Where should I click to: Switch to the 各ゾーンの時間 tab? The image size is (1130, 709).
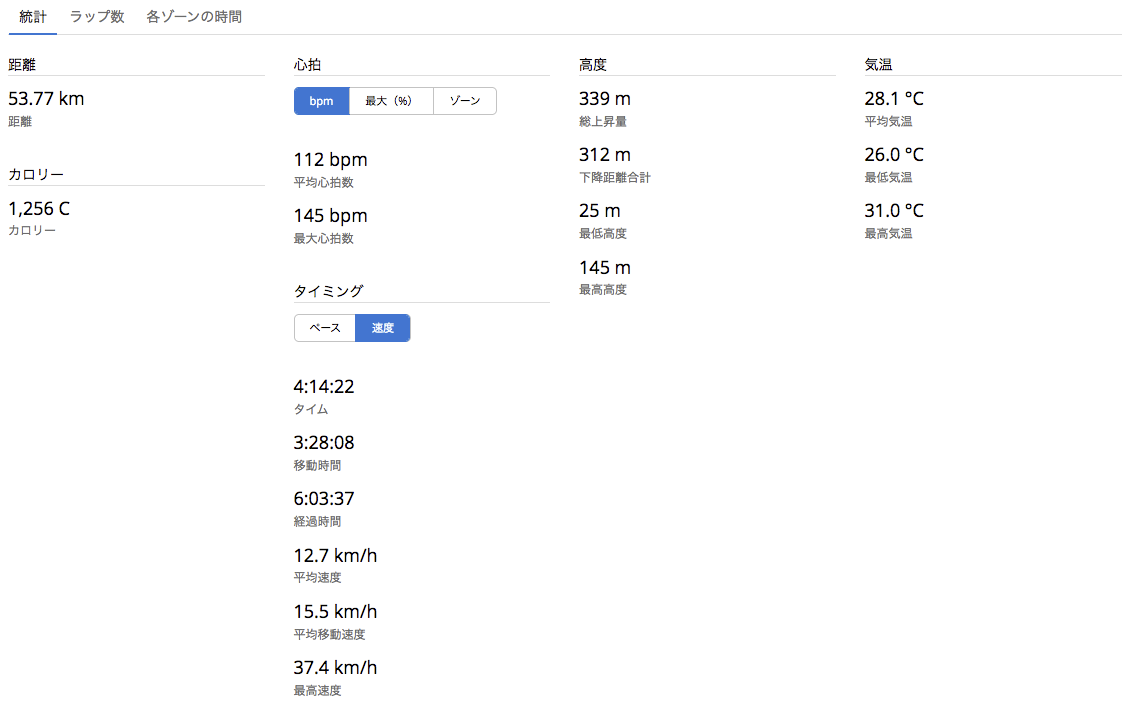click(x=193, y=17)
